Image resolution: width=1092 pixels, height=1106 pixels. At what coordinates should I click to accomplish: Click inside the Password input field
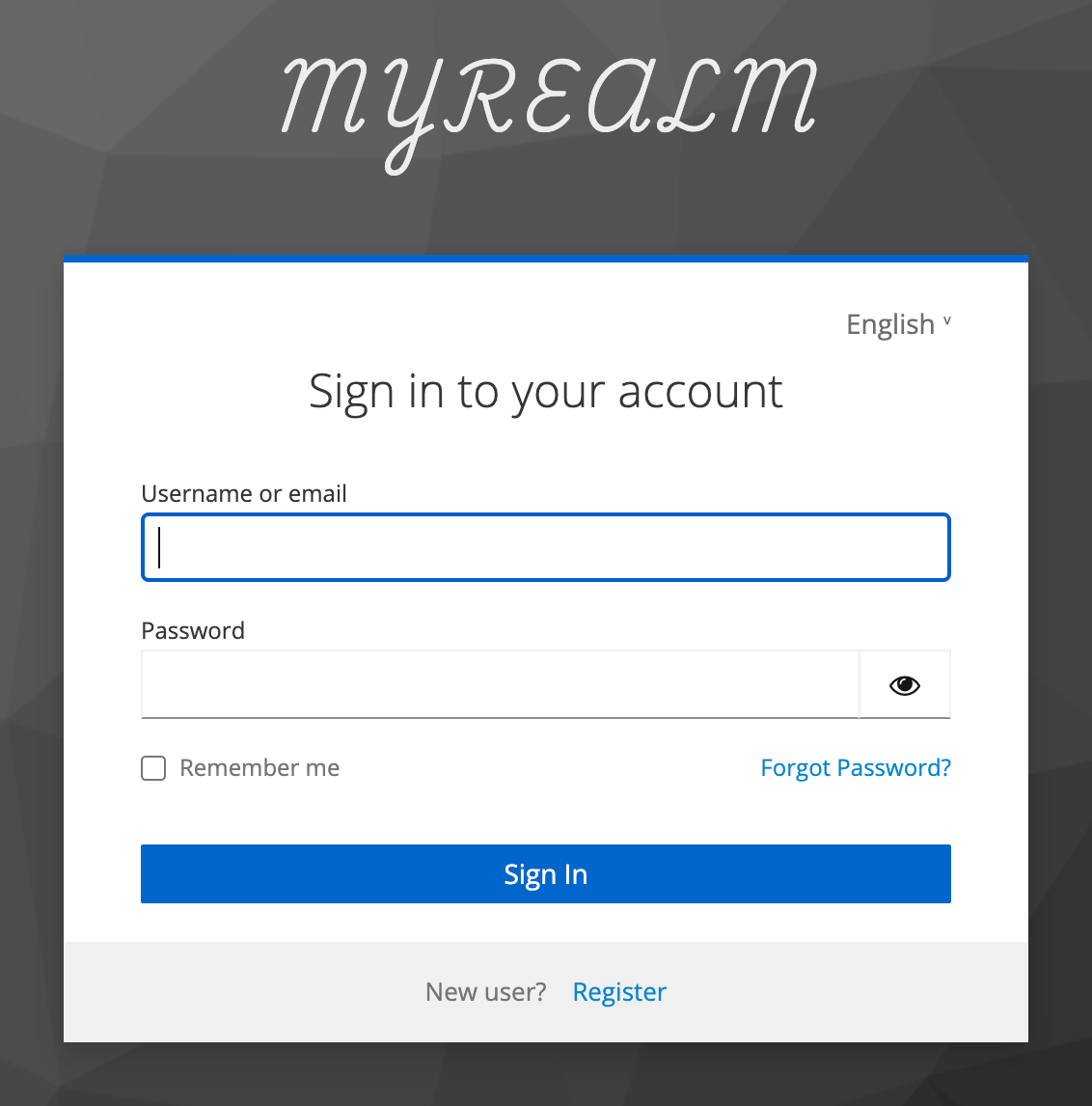click(x=500, y=685)
